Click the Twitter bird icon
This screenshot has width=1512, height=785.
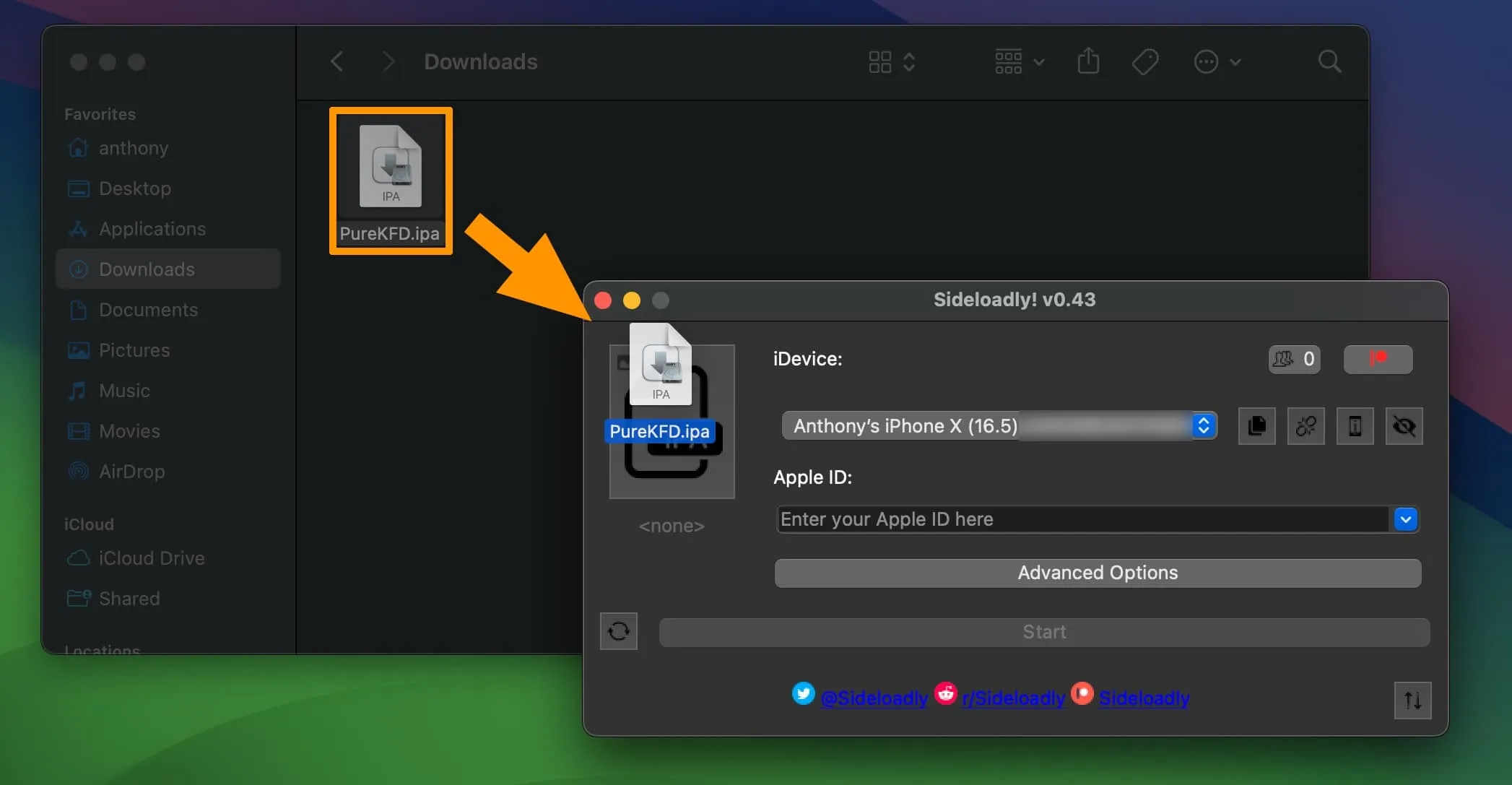[804, 693]
